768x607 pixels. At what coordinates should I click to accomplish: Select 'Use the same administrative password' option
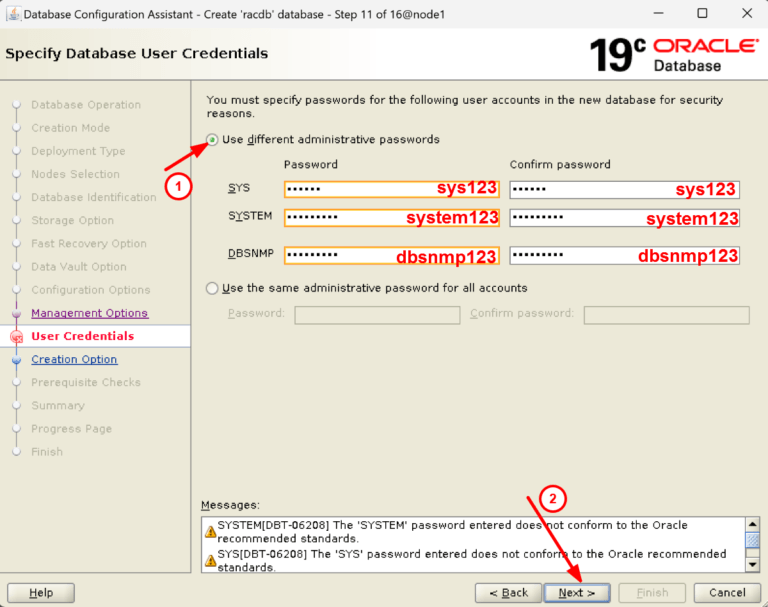click(212, 288)
